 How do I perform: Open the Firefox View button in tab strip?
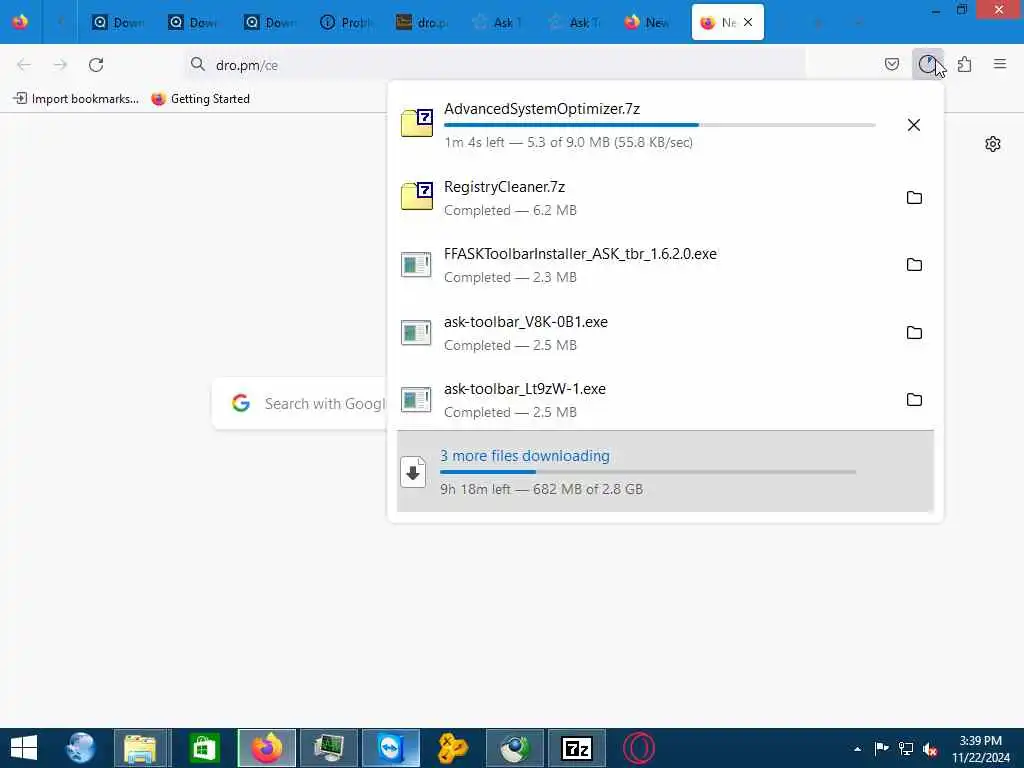[20, 22]
